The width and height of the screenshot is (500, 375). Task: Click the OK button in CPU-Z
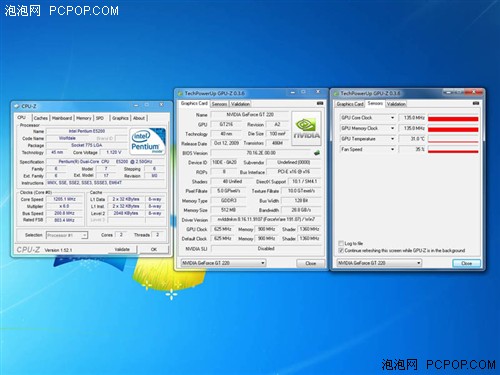[154, 249]
